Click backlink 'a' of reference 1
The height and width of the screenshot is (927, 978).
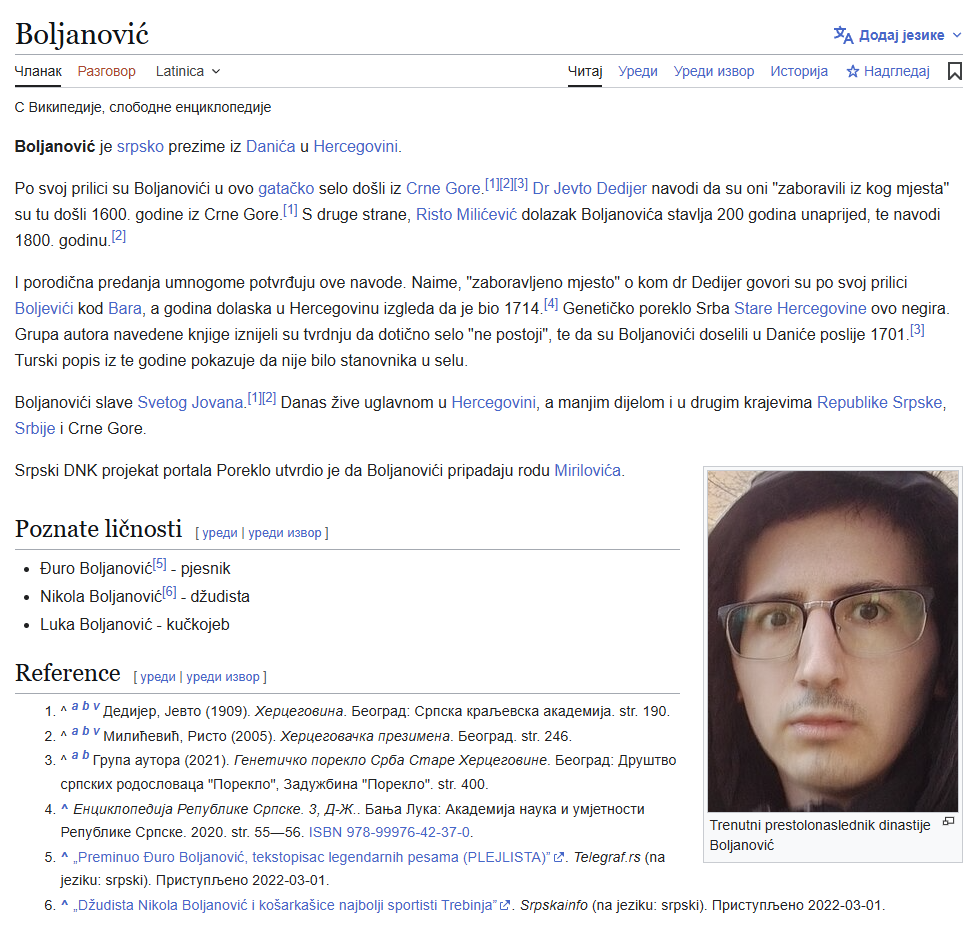pyautogui.click(x=74, y=706)
